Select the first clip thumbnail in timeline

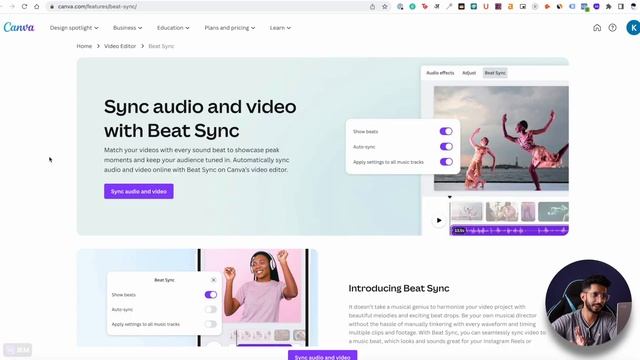(467, 212)
